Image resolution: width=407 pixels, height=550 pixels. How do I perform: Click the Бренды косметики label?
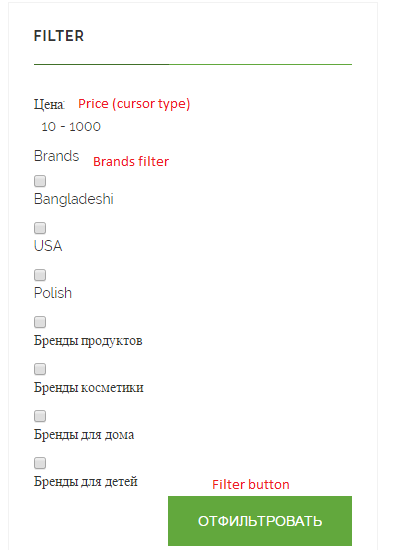89,388
